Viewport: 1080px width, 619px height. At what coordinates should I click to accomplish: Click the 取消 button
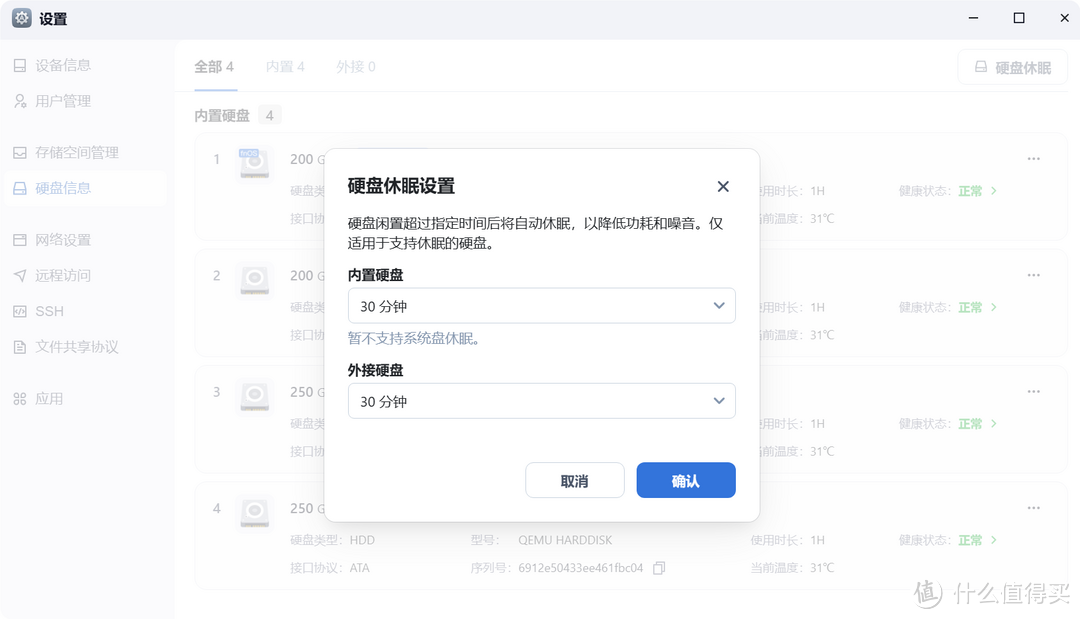tap(574, 481)
